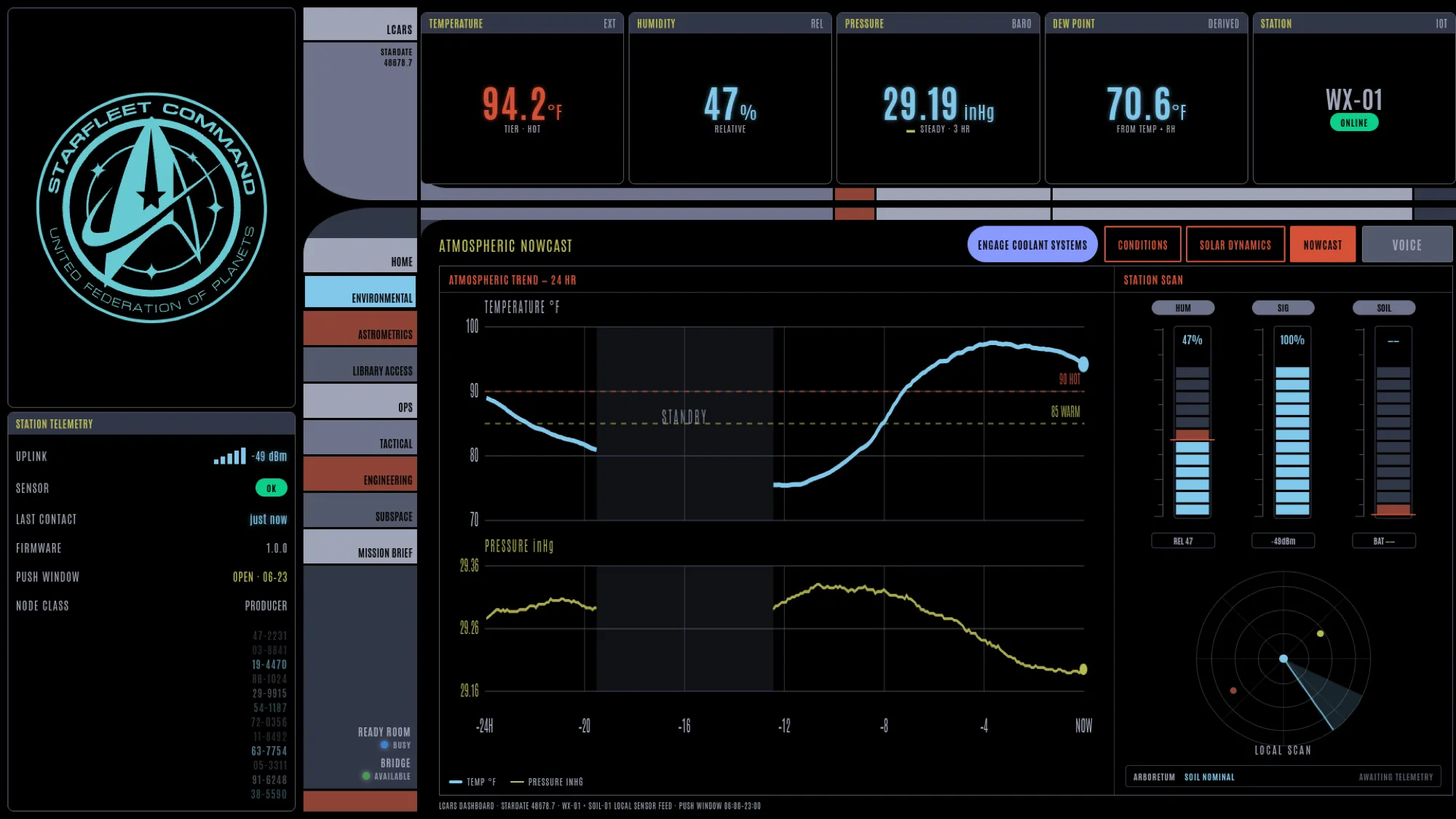The width and height of the screenshot is (1456, 819).
Task: Click the humidity 47% level gauge
Action: pyautogui.click(x=1192, y=422)
